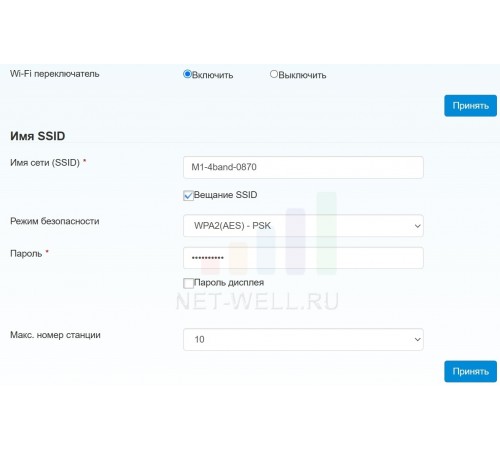
Task: Click the Имя сети (SSID) label
Action: coord(45,163)
